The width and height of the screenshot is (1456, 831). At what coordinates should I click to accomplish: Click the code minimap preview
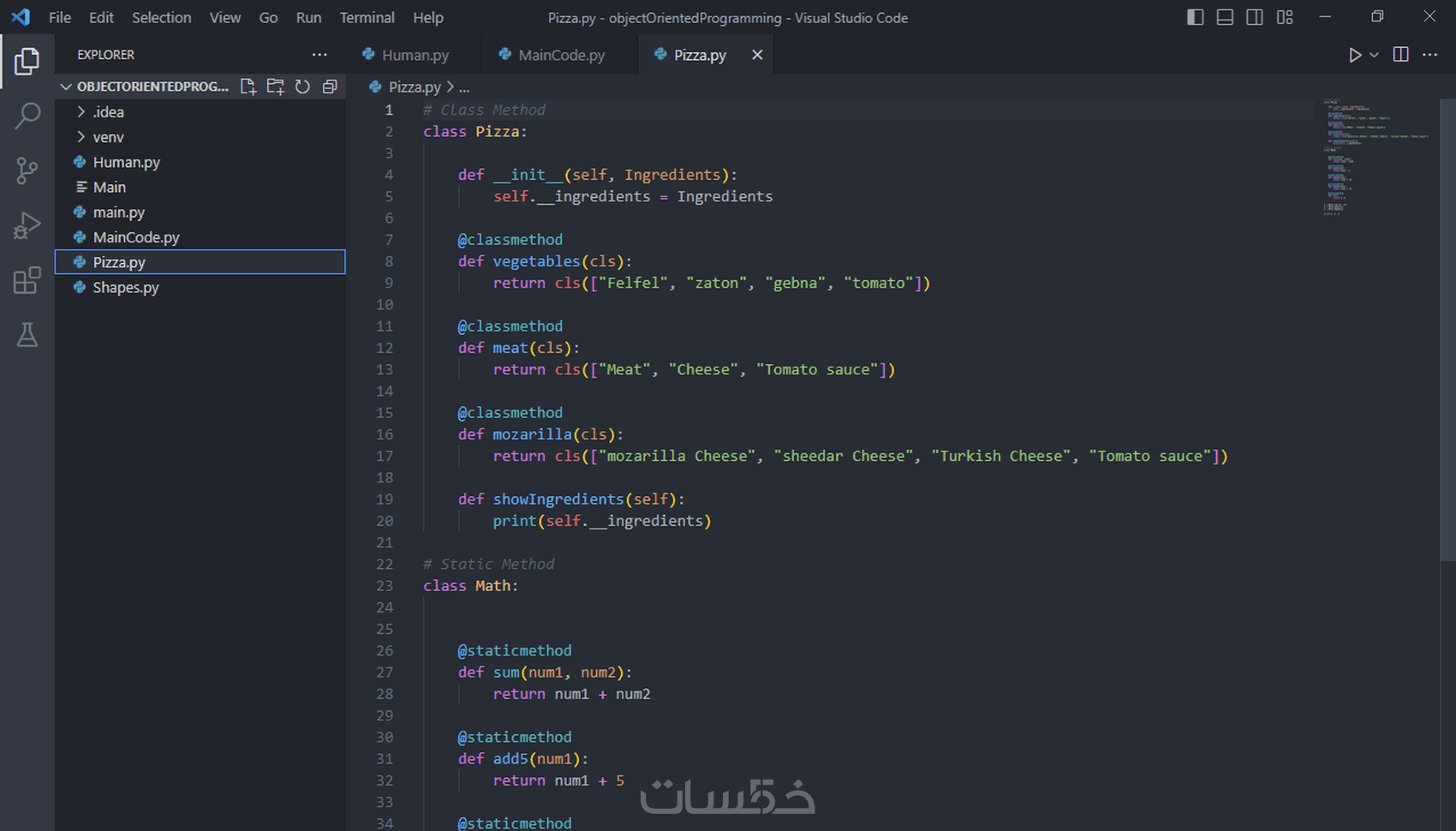[1375, 157]
